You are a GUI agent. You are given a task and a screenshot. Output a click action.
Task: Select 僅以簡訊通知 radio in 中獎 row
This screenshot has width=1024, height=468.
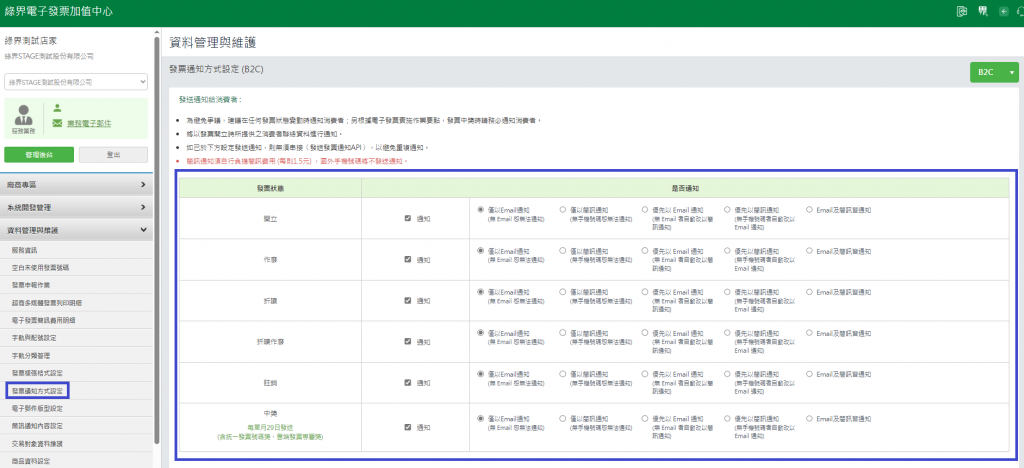[x=562, y=418]
